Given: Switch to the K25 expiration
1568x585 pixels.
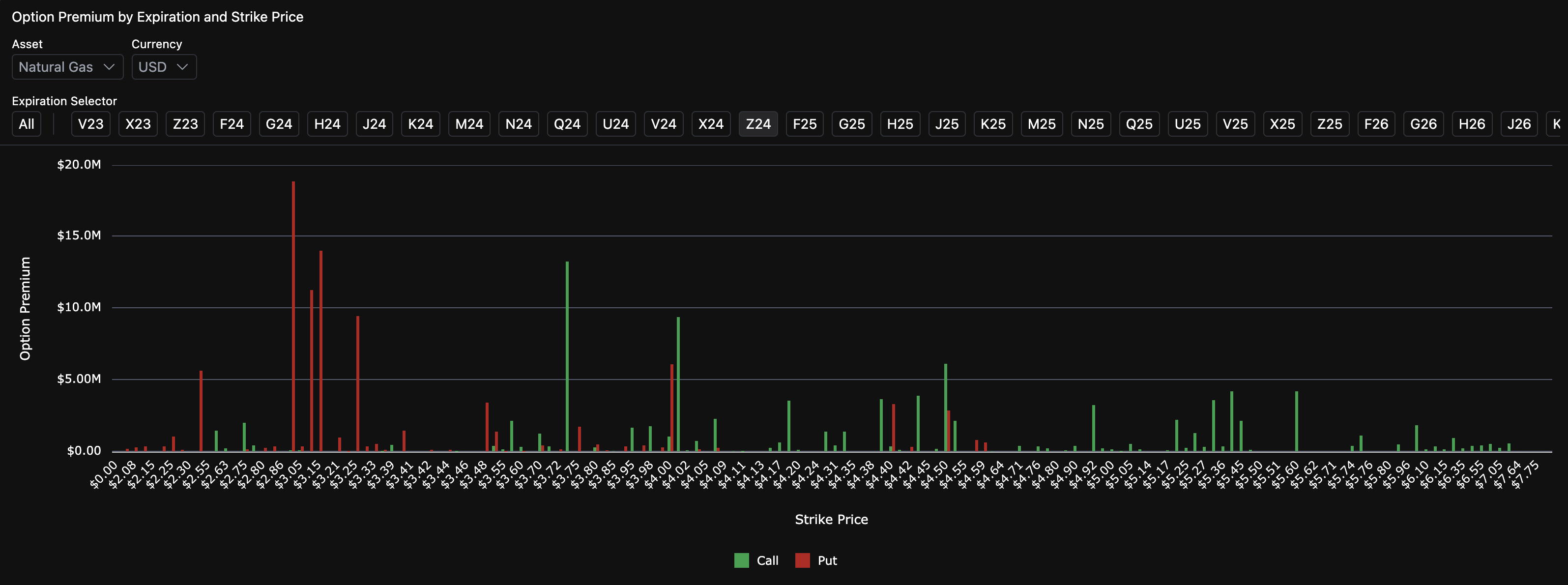Looking at the screenshot, I should 993,124.
